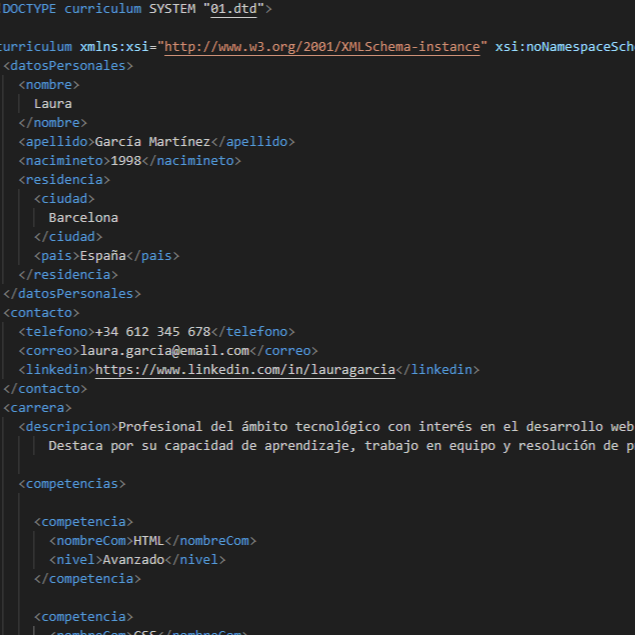Click the email laura.garcia@email.com
This screenshot has width=635, height=635.
click(163, 351)
